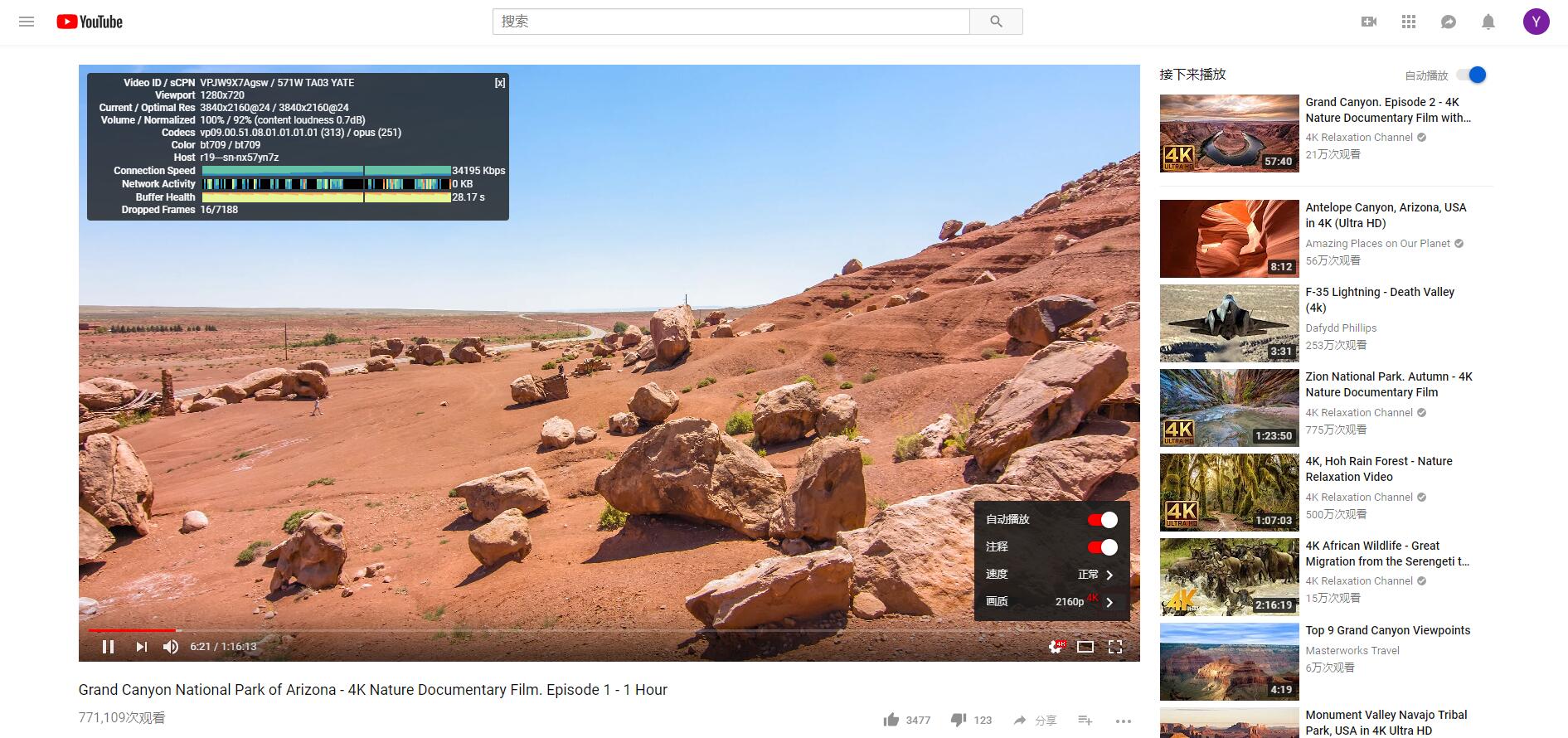This screenshot has height=738, width=1568.
Task: Mute the video volume
Action: coord(171,647)
